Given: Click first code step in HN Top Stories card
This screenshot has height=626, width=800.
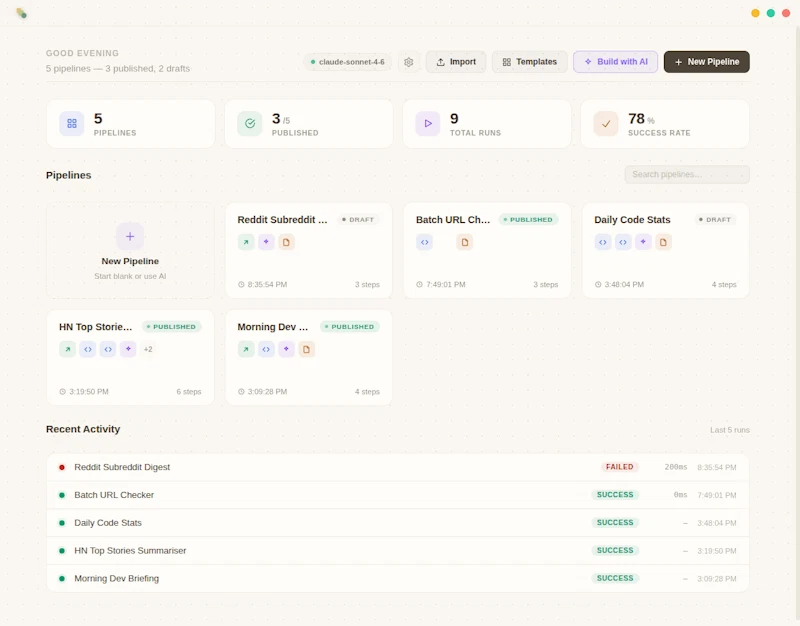Looking at the screenshot, I should (88, 349).
